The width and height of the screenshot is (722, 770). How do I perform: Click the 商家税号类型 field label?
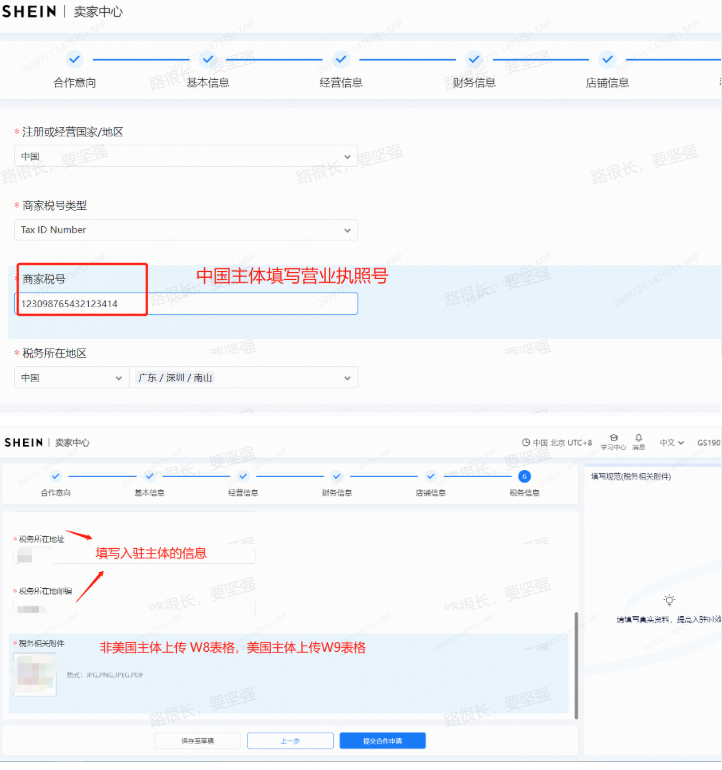(55, 205)
